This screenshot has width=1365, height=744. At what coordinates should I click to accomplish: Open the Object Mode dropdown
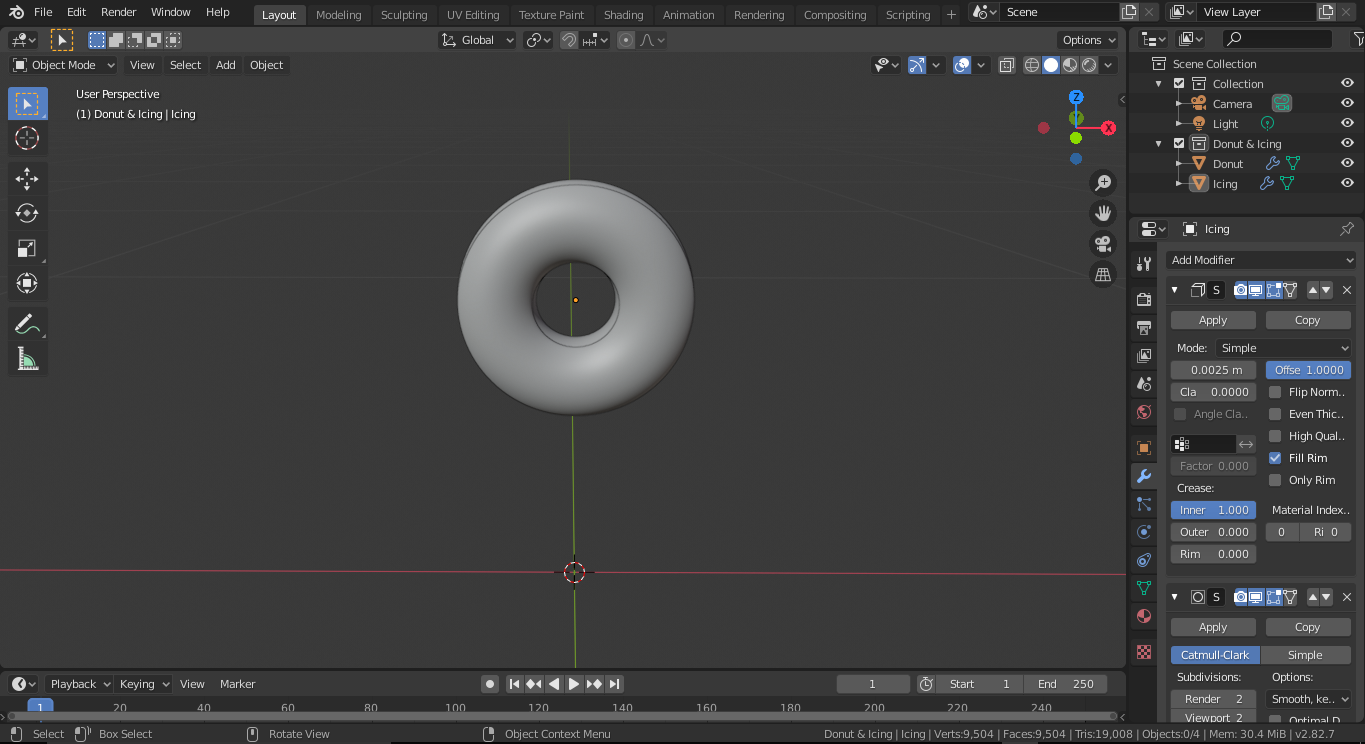[x=64, y=65]
